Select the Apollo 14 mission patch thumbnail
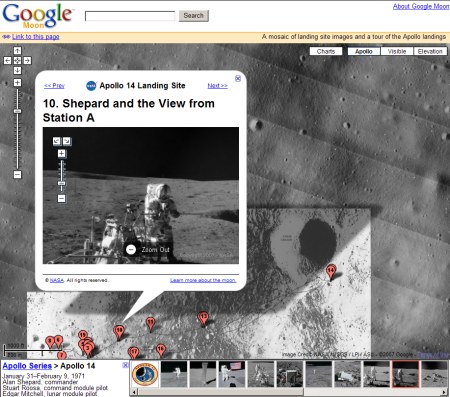Screen dimensions: 450x397 point(145,374)
